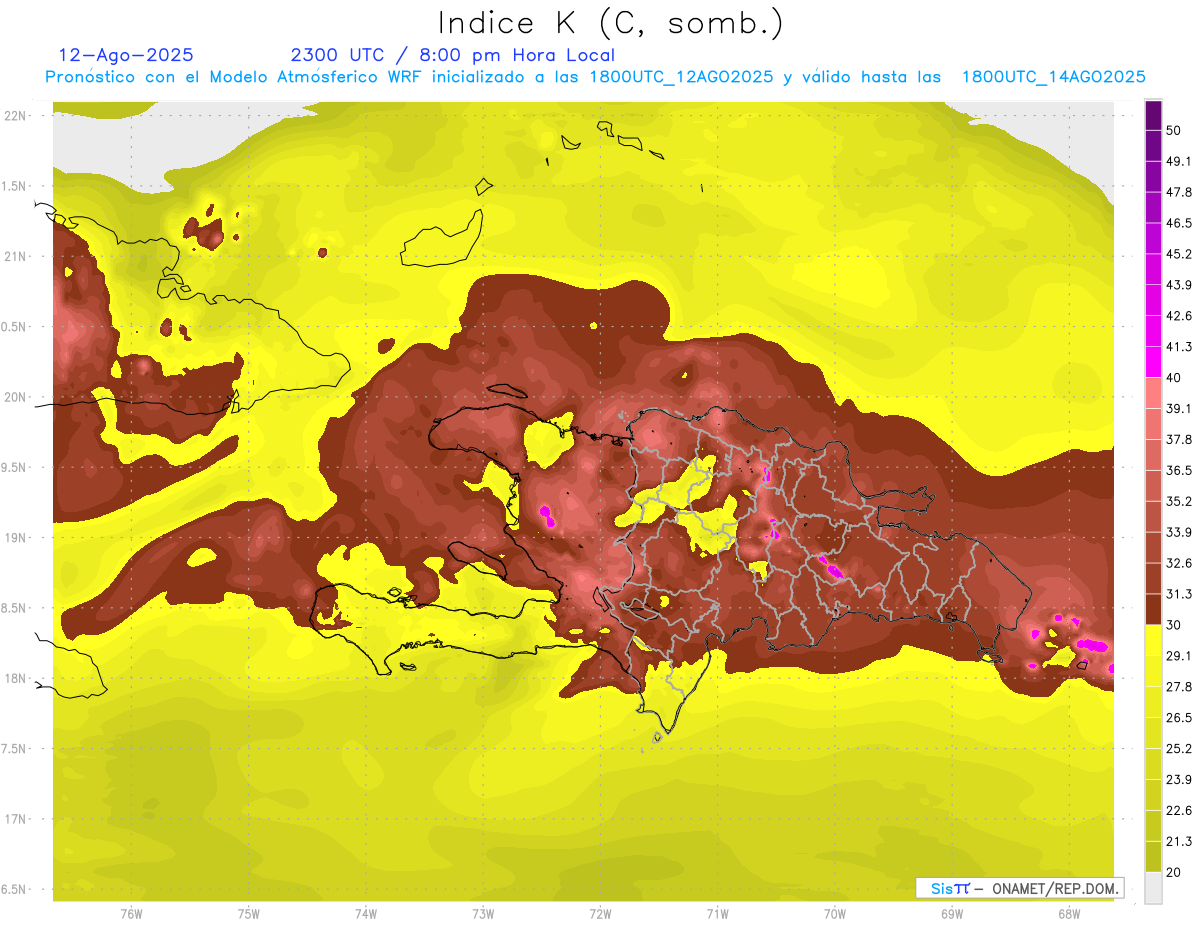The height and width of the screenshot is (927, 1200).
Task: Click the '25.2' colorbar value
Action: click(1179, 749)
